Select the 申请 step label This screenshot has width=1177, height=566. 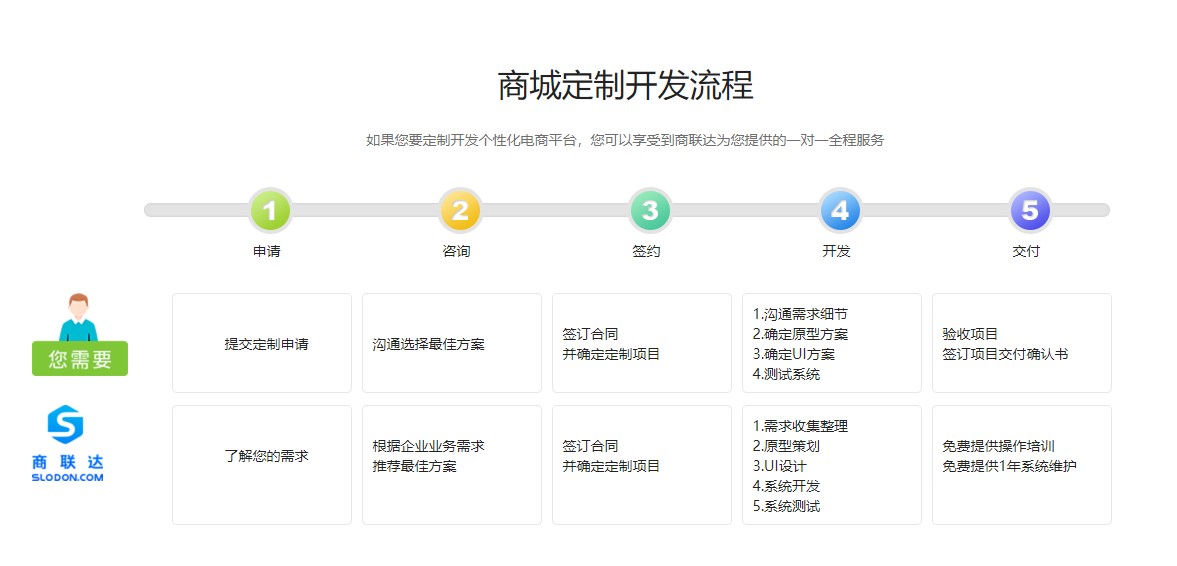(267, 251)
